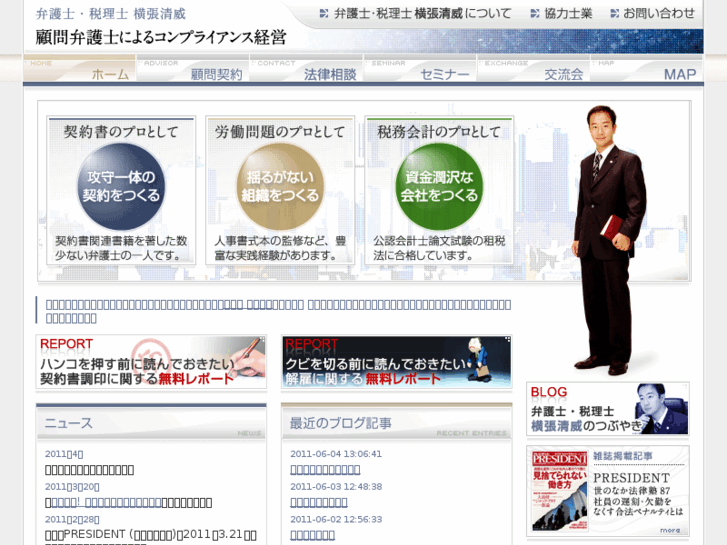Click the 税務会計のプロとして heading
The image size is (727, 545).
pyautogui.click(x=439, y=132)
